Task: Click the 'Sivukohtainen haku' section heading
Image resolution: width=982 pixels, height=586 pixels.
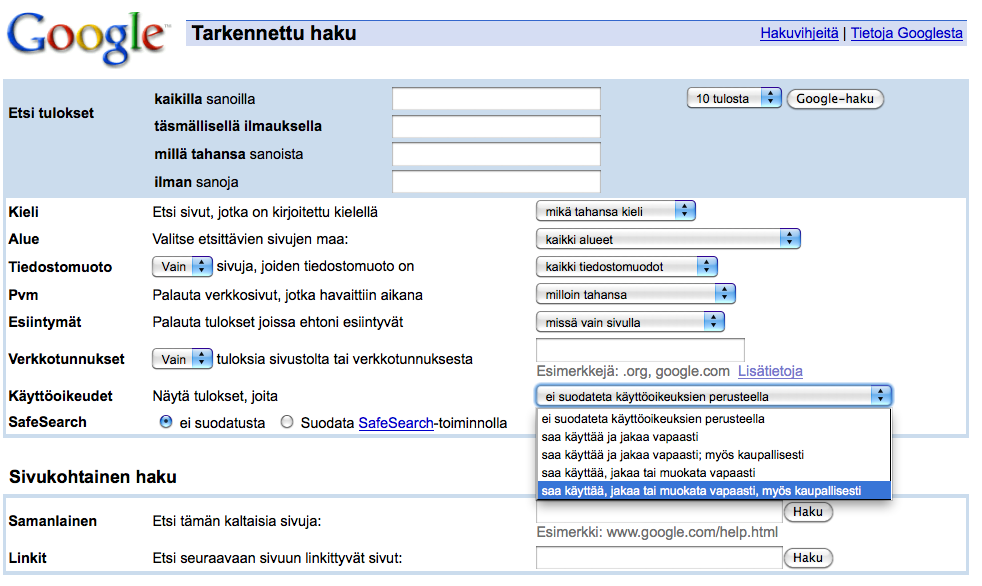Action: tap(93, 477)
